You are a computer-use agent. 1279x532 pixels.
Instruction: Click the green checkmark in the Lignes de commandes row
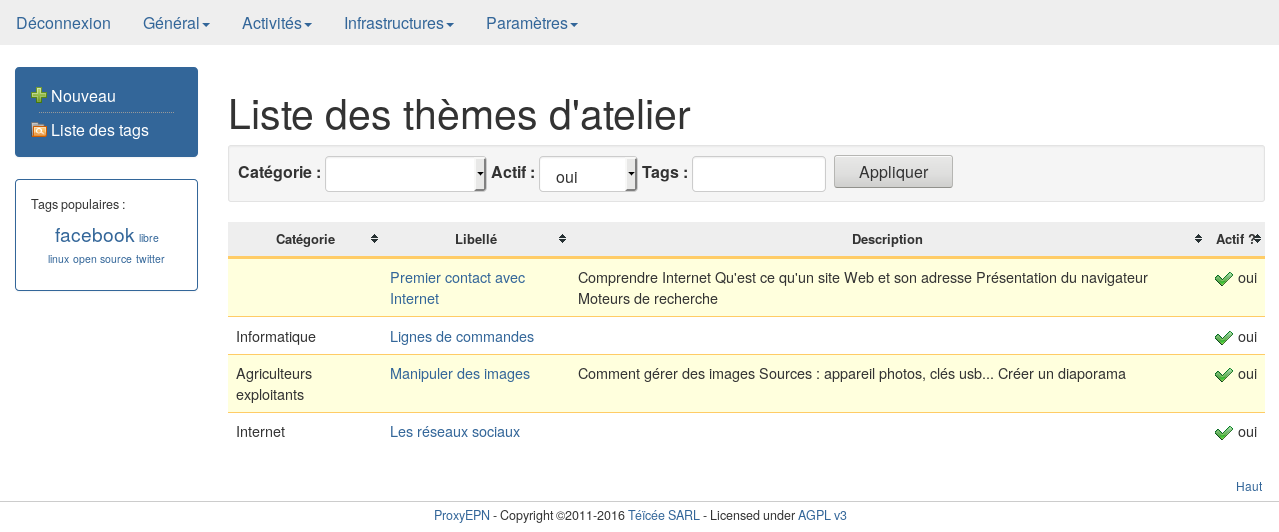click(x=1223, y=338)
